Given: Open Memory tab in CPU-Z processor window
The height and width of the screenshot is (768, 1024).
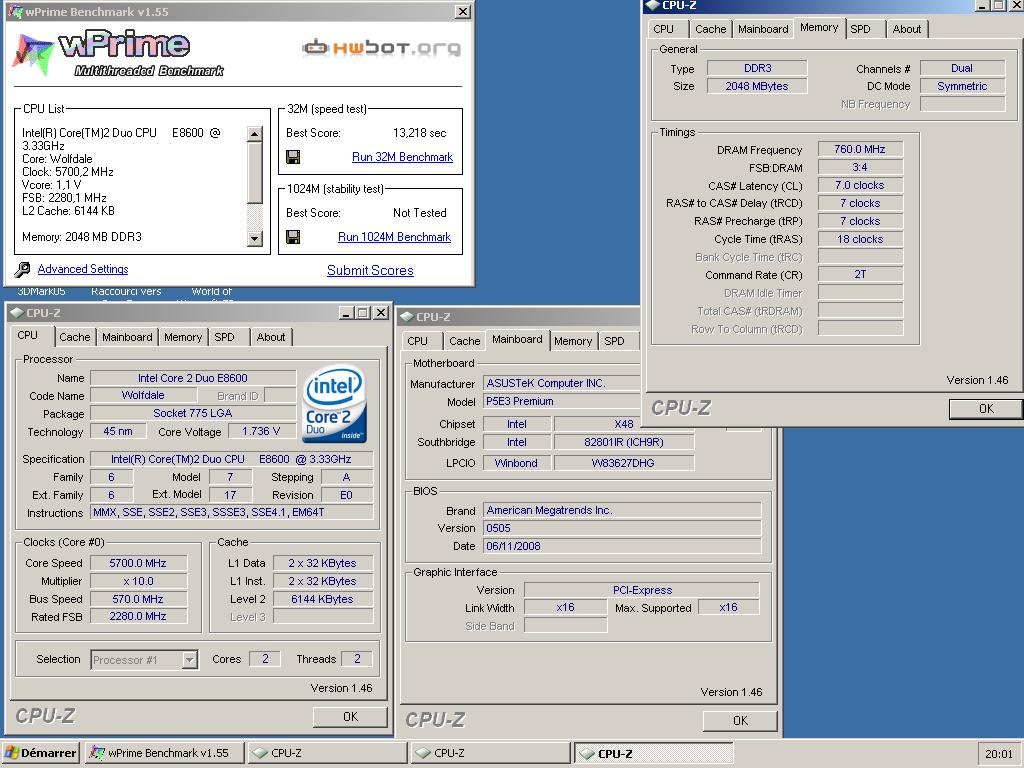Looking at the screenshot, I should pos(183,337).
